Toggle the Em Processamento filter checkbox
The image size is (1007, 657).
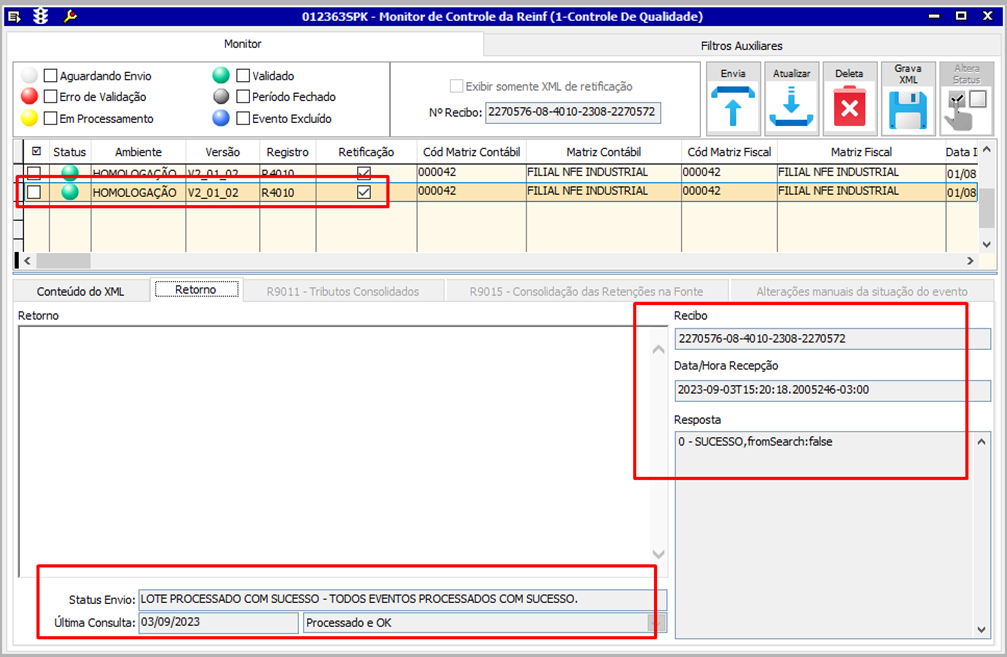click(50, 118)
